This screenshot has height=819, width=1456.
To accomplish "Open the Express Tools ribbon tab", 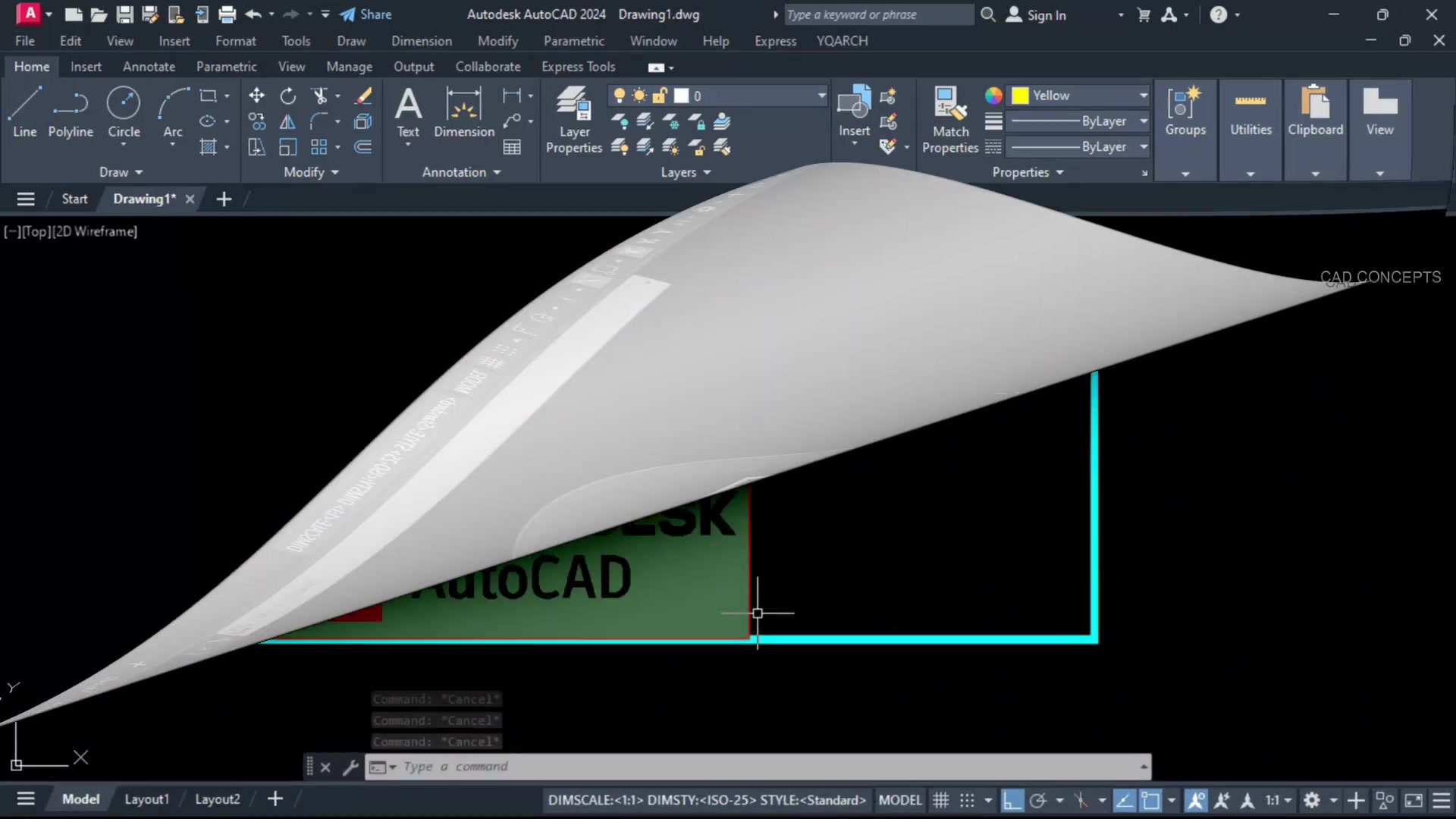I will coord(578,67).
